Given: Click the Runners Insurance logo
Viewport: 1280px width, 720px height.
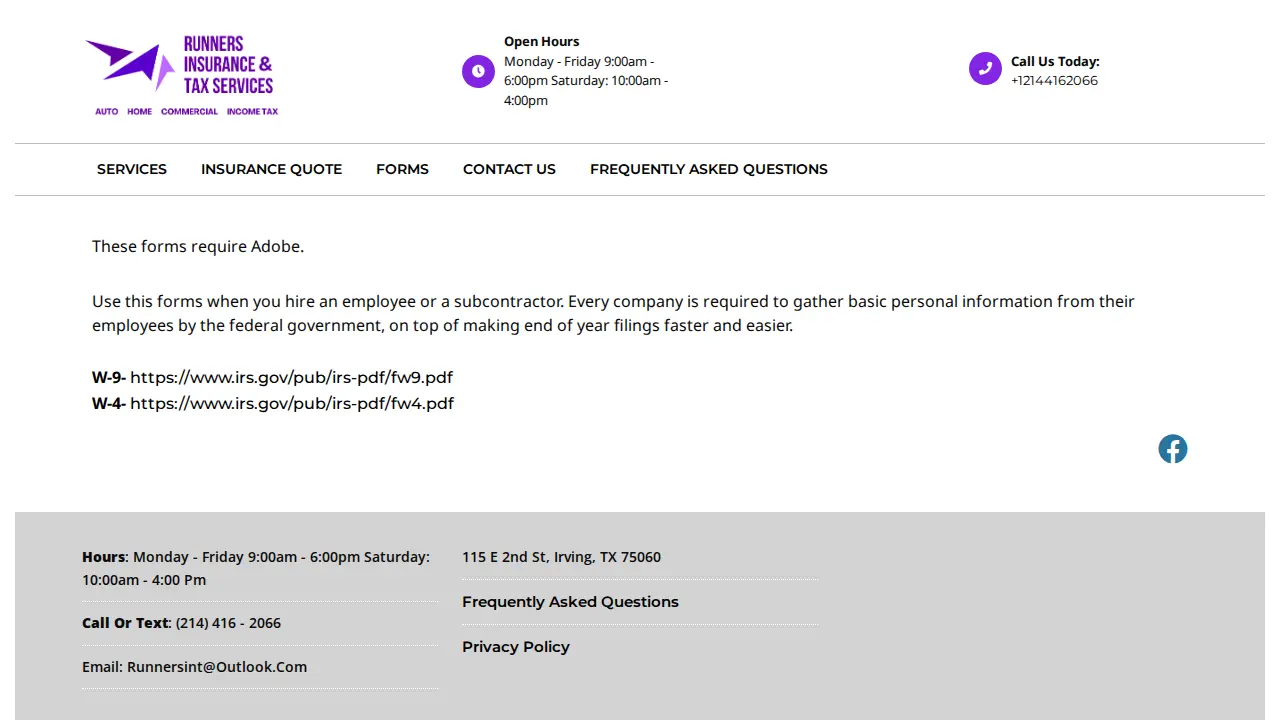Looking at the screenshot, I should pyautogui.click(x=182, y=76).
